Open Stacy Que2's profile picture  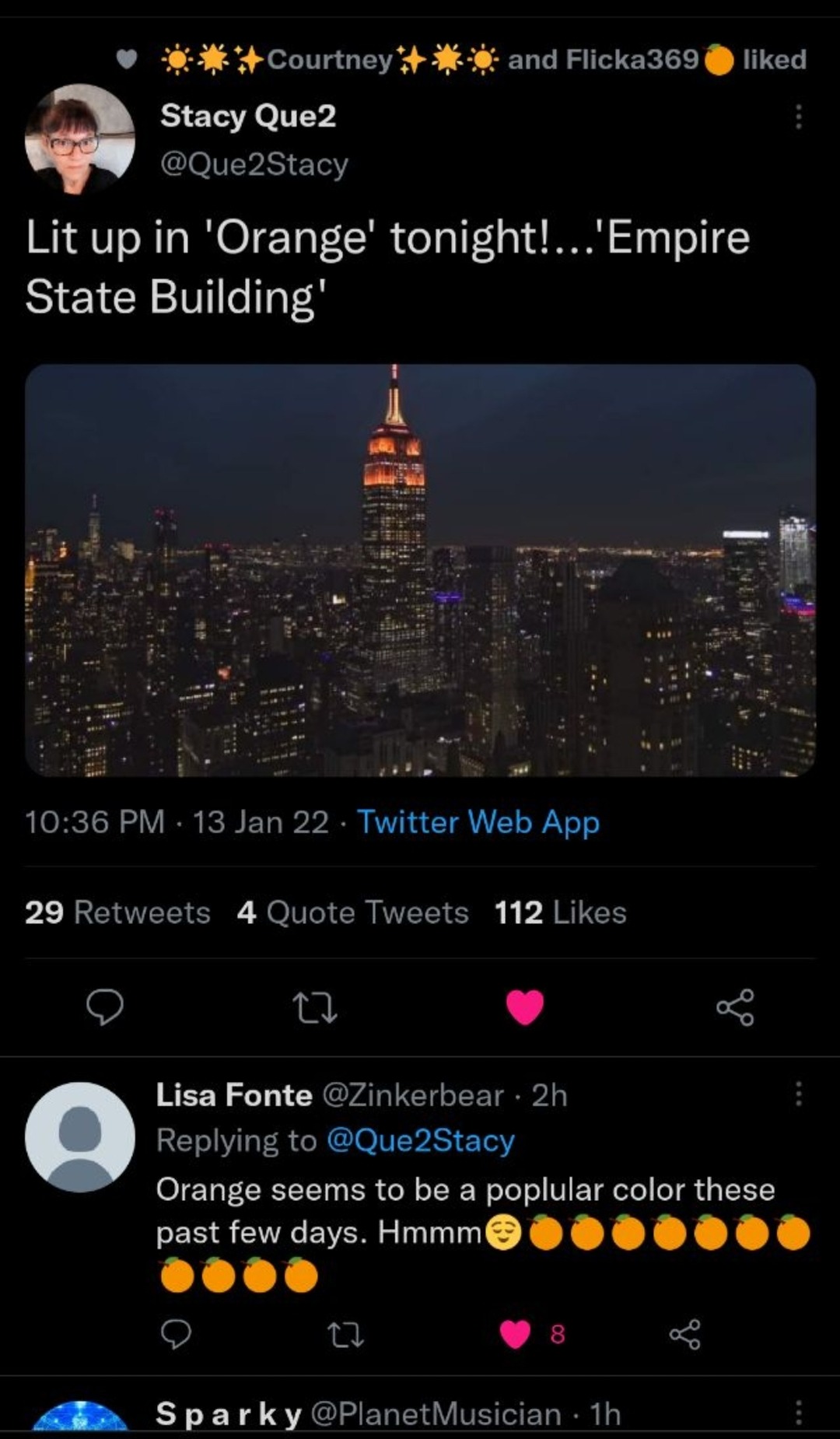click(80, 139)
